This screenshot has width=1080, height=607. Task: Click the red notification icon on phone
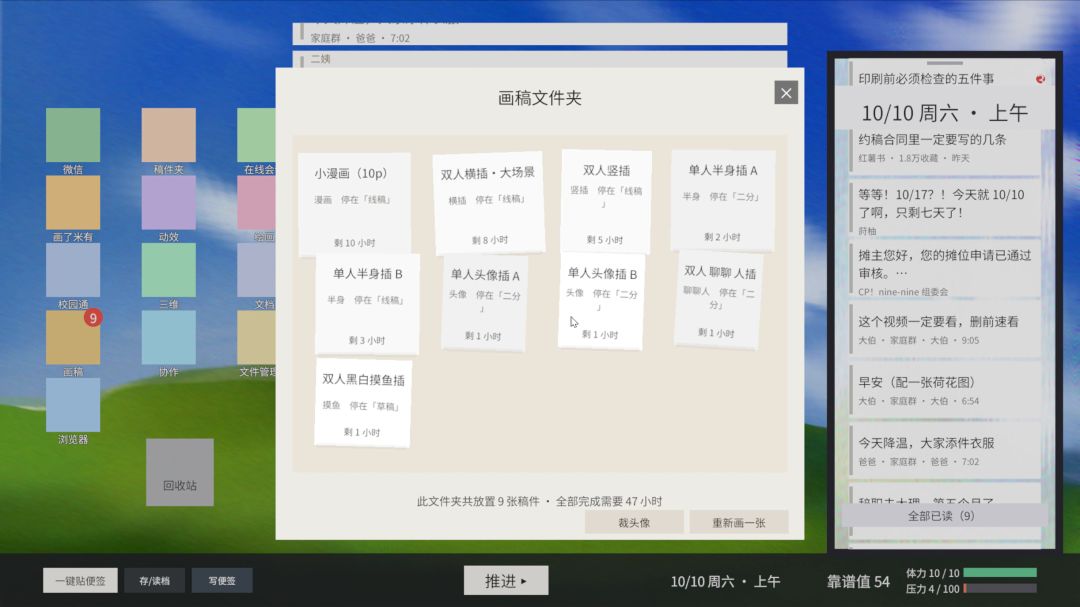pos(1040,79)
